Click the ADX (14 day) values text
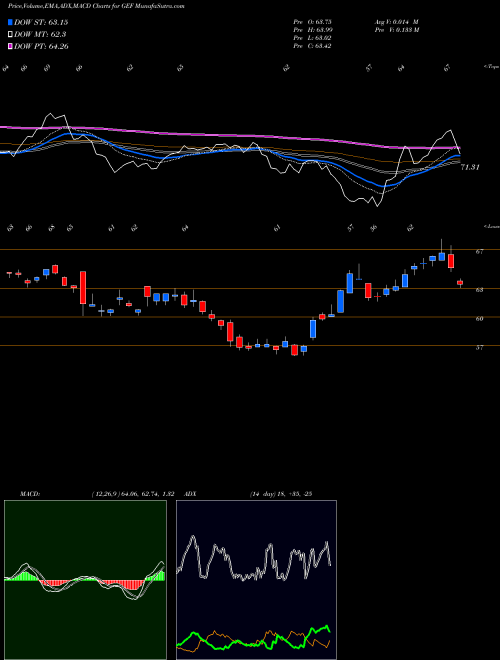 click(x=281, y=494)
